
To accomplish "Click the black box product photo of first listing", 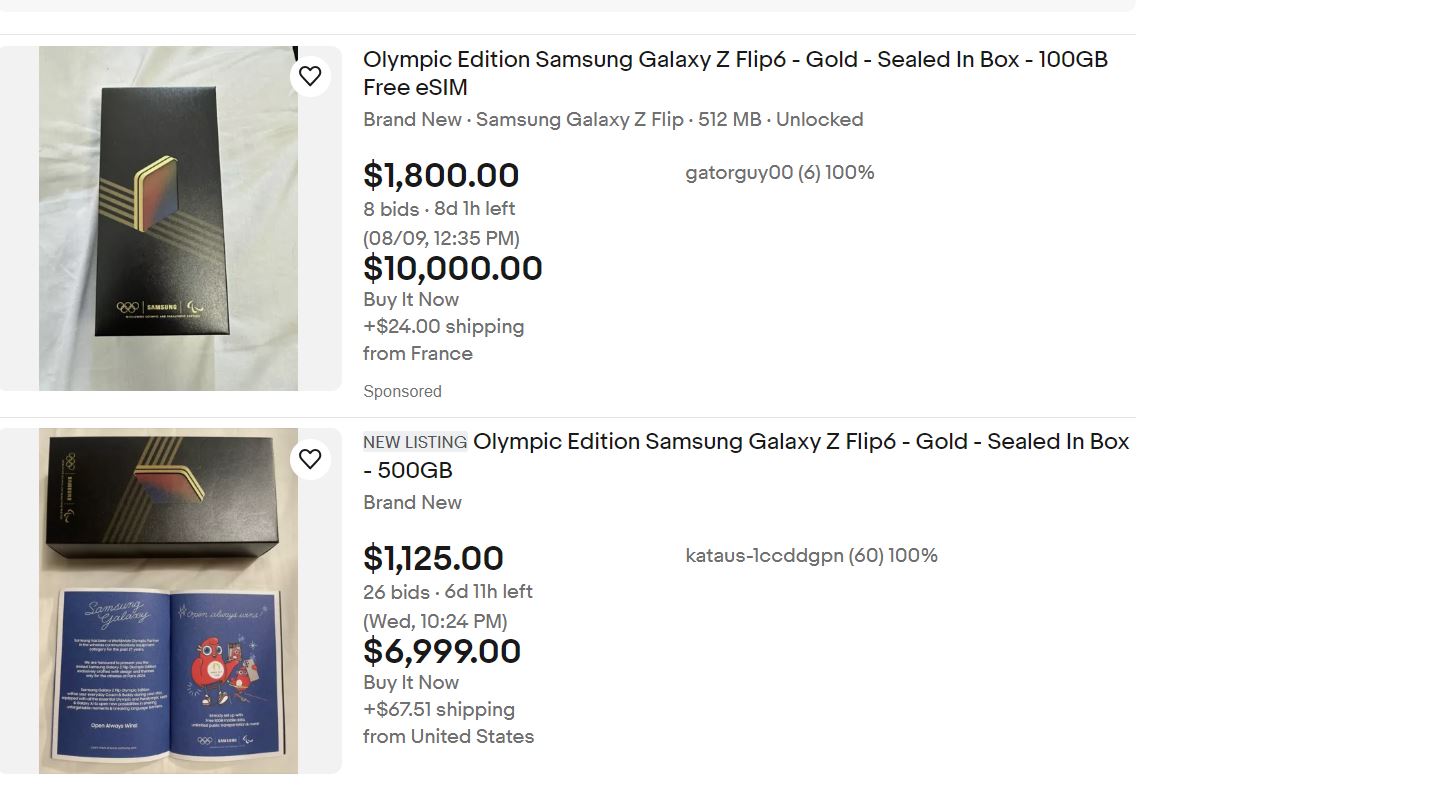I will tap(167, 218).
